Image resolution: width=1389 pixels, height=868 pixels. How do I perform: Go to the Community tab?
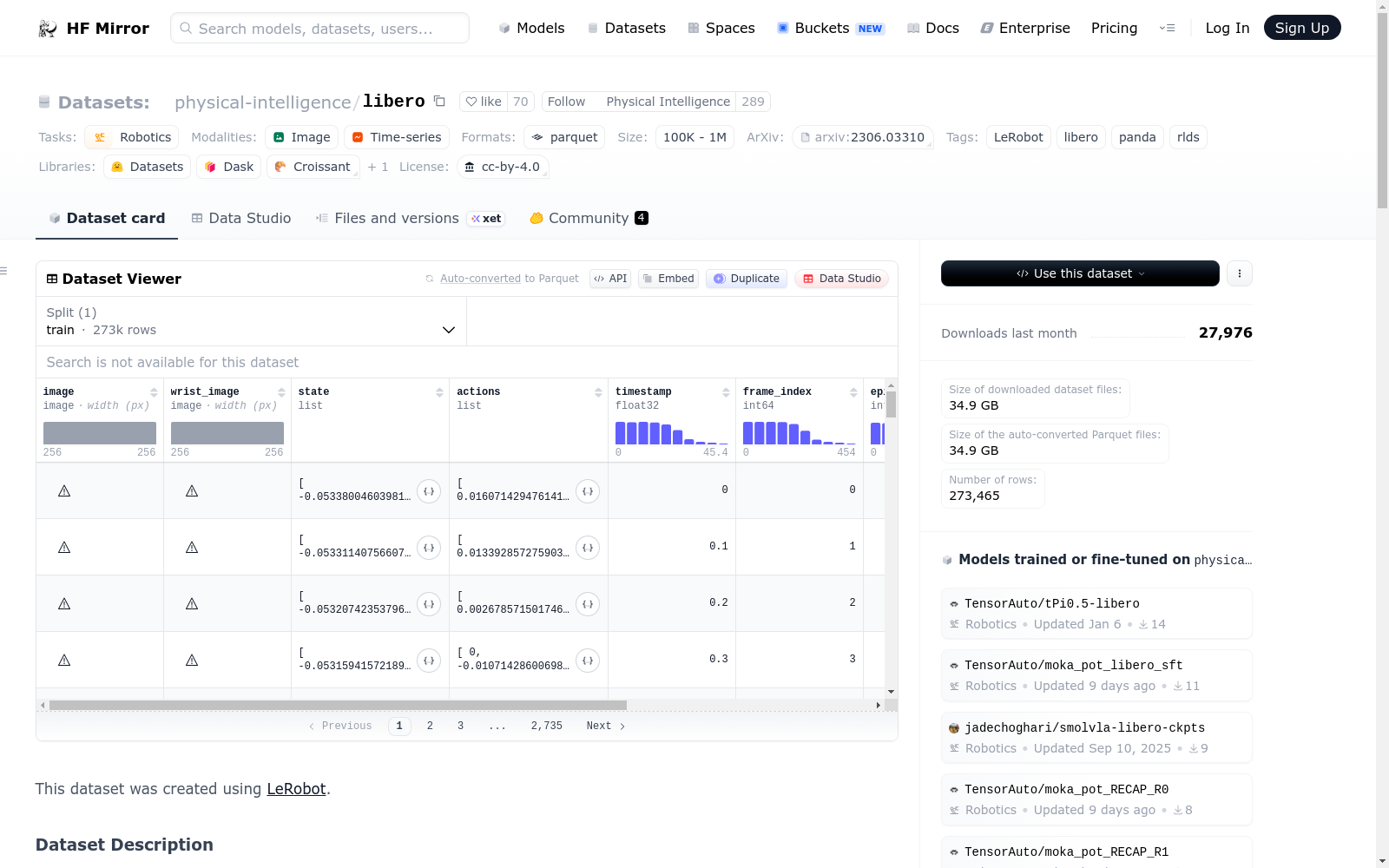coord(589,219)
